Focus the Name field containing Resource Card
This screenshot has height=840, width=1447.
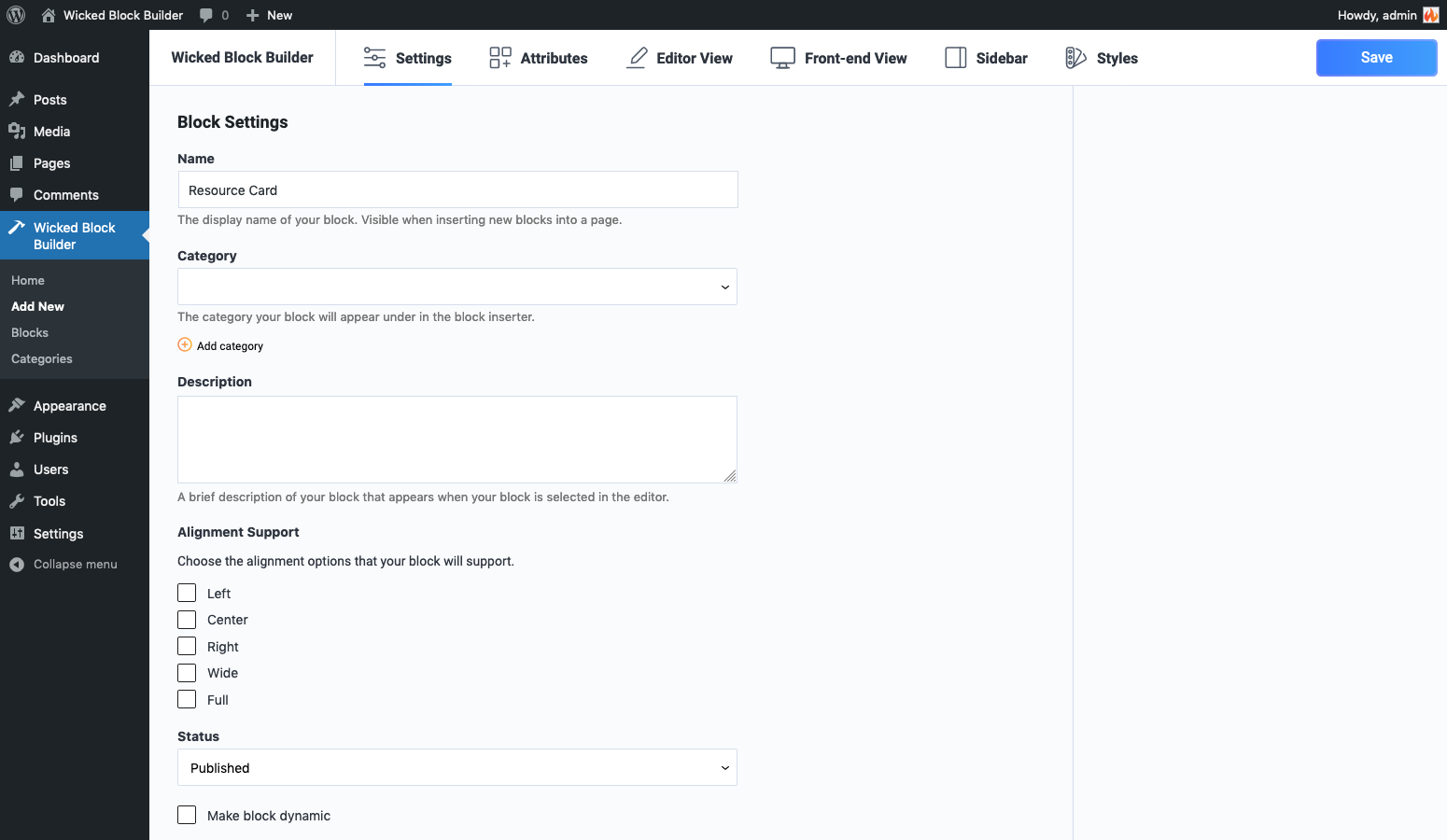pos(457,190)
